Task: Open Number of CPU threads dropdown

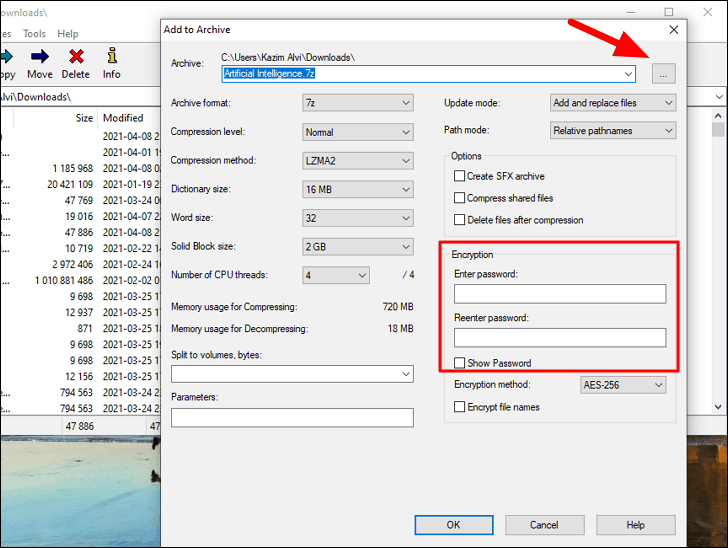Action: (x=336, y=275)
